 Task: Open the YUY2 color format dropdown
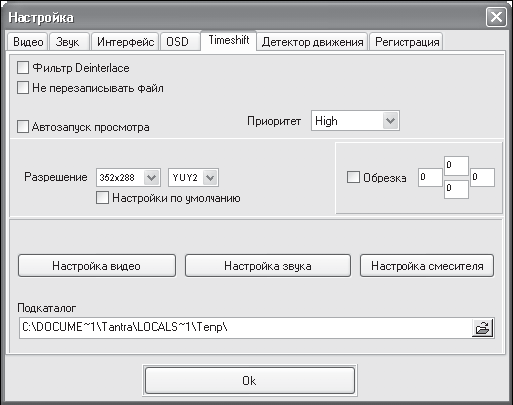(194, 178)
